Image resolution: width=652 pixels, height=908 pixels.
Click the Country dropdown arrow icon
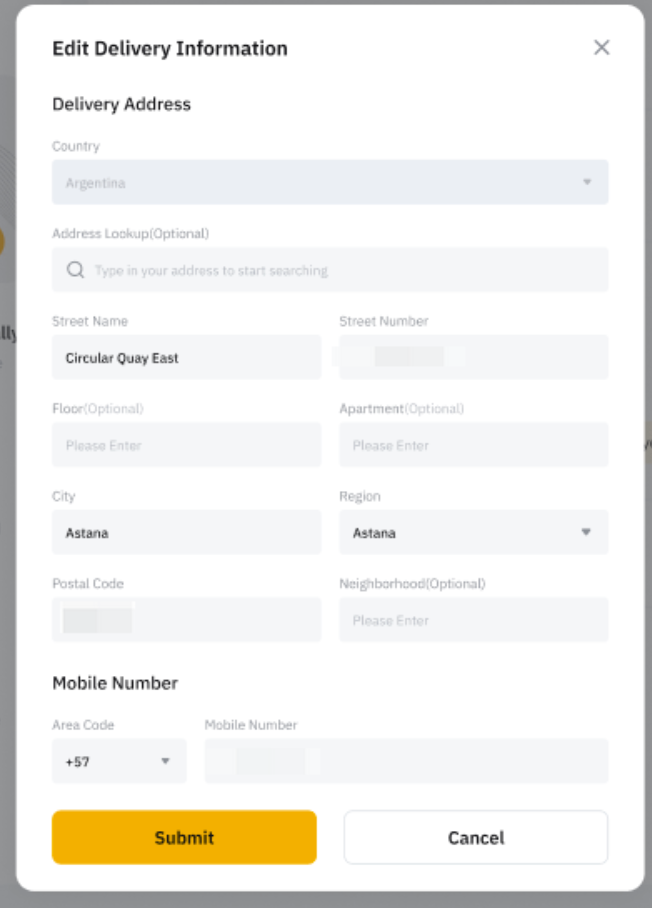coord(587,182)
